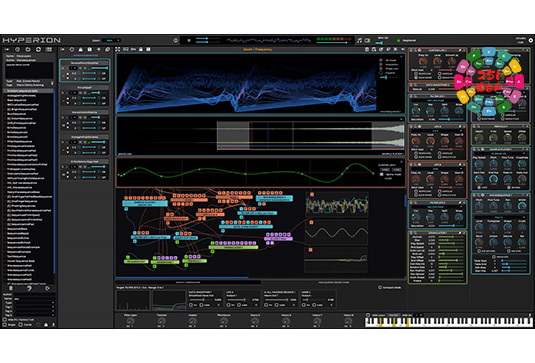Adjust the first layer's volume slider
This screenshot has height=363, width=535.
(x=99, y=68)
